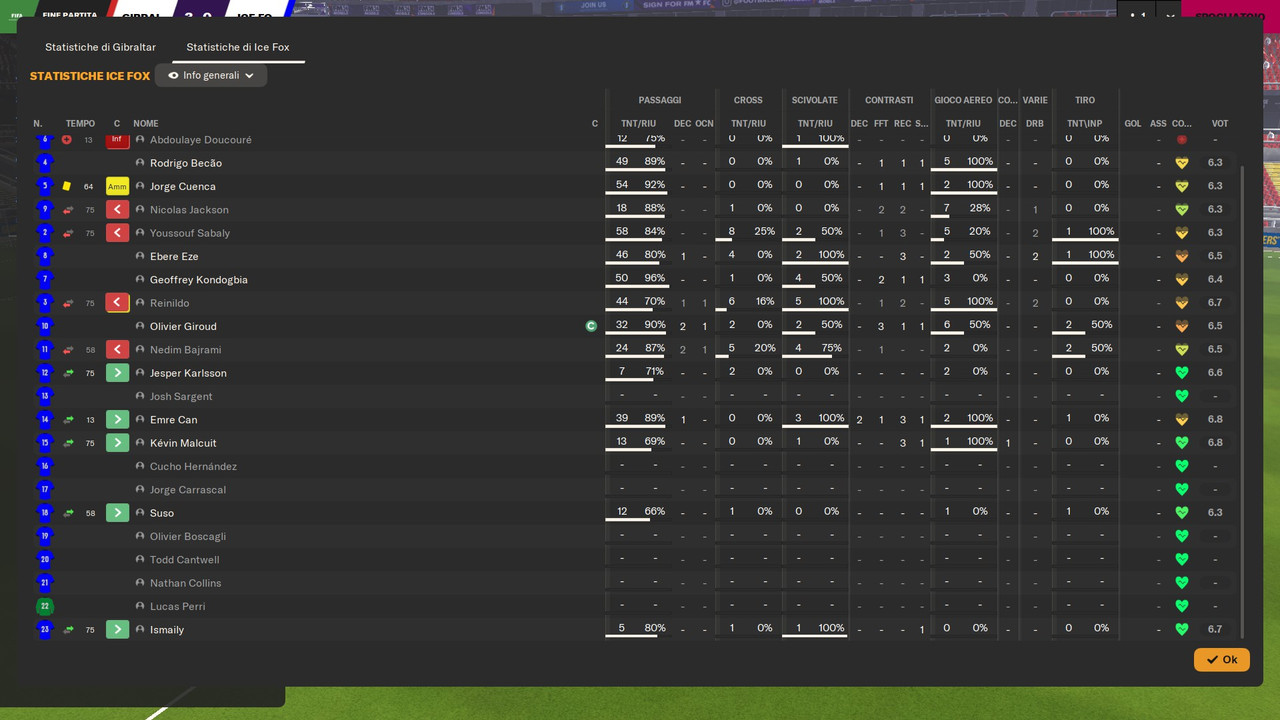1280x720 pixels.
Task: Open Emre Can's player profile link
Action: [174, 420]
